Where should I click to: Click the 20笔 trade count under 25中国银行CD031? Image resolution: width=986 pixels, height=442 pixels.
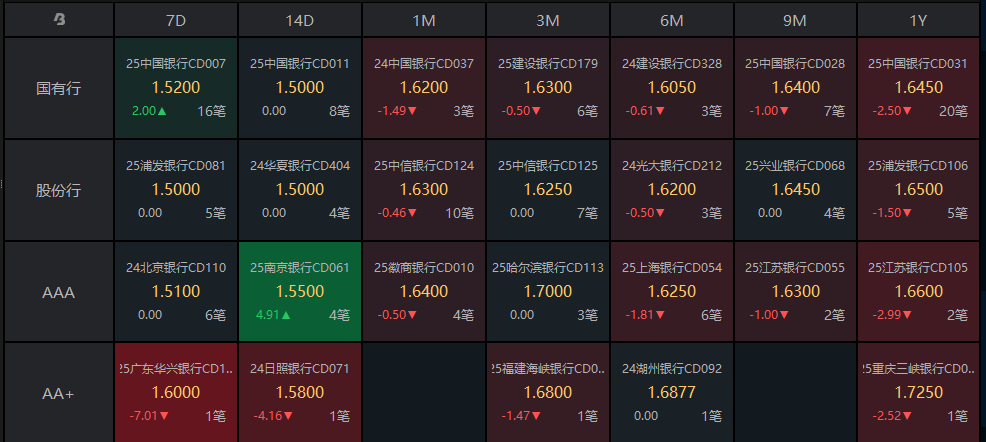coord(954,111)
